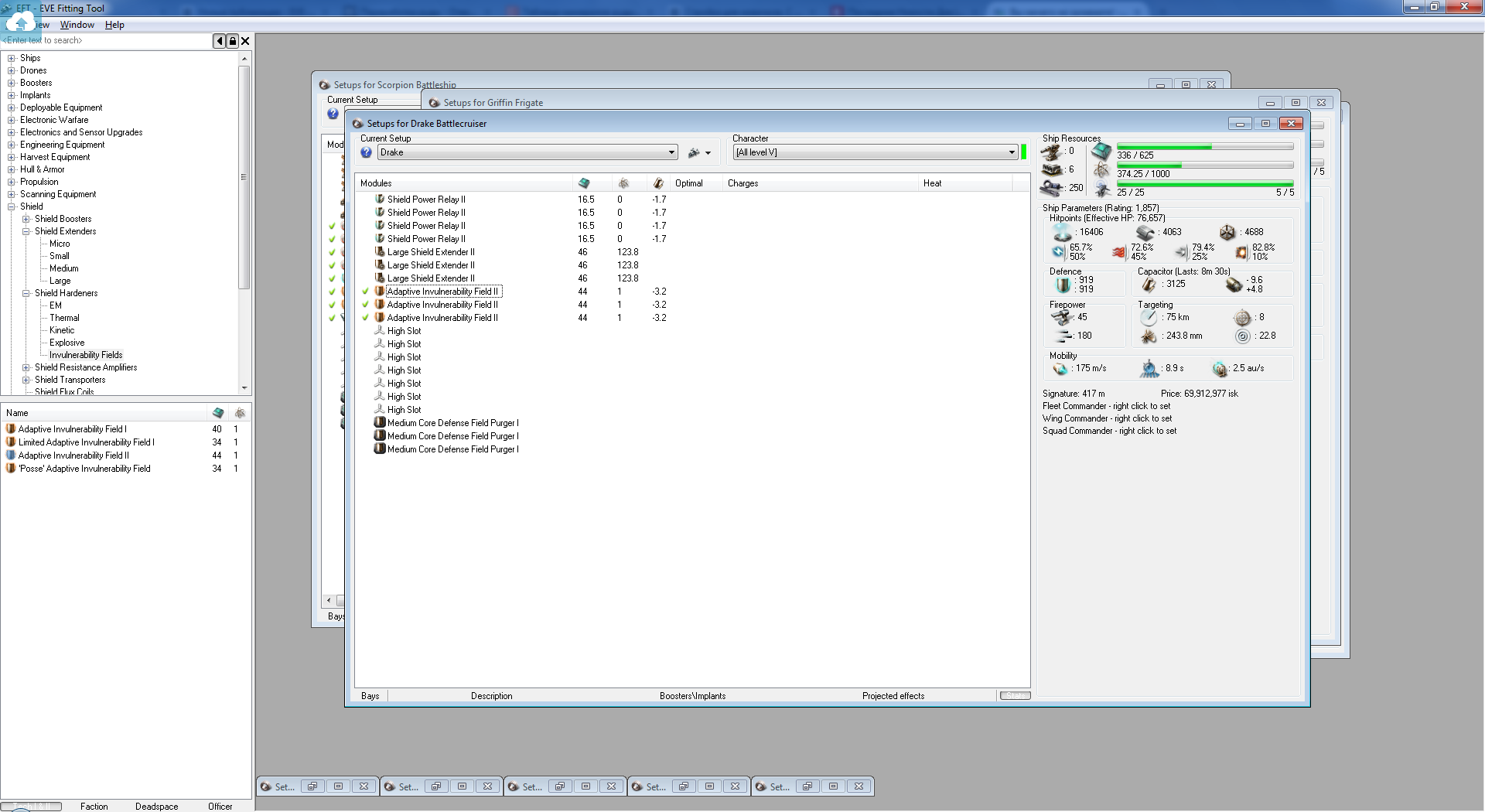Click the CPU usage bar 336 / 625
Screen dimensions: 1485x812
tap(1205, 147)
